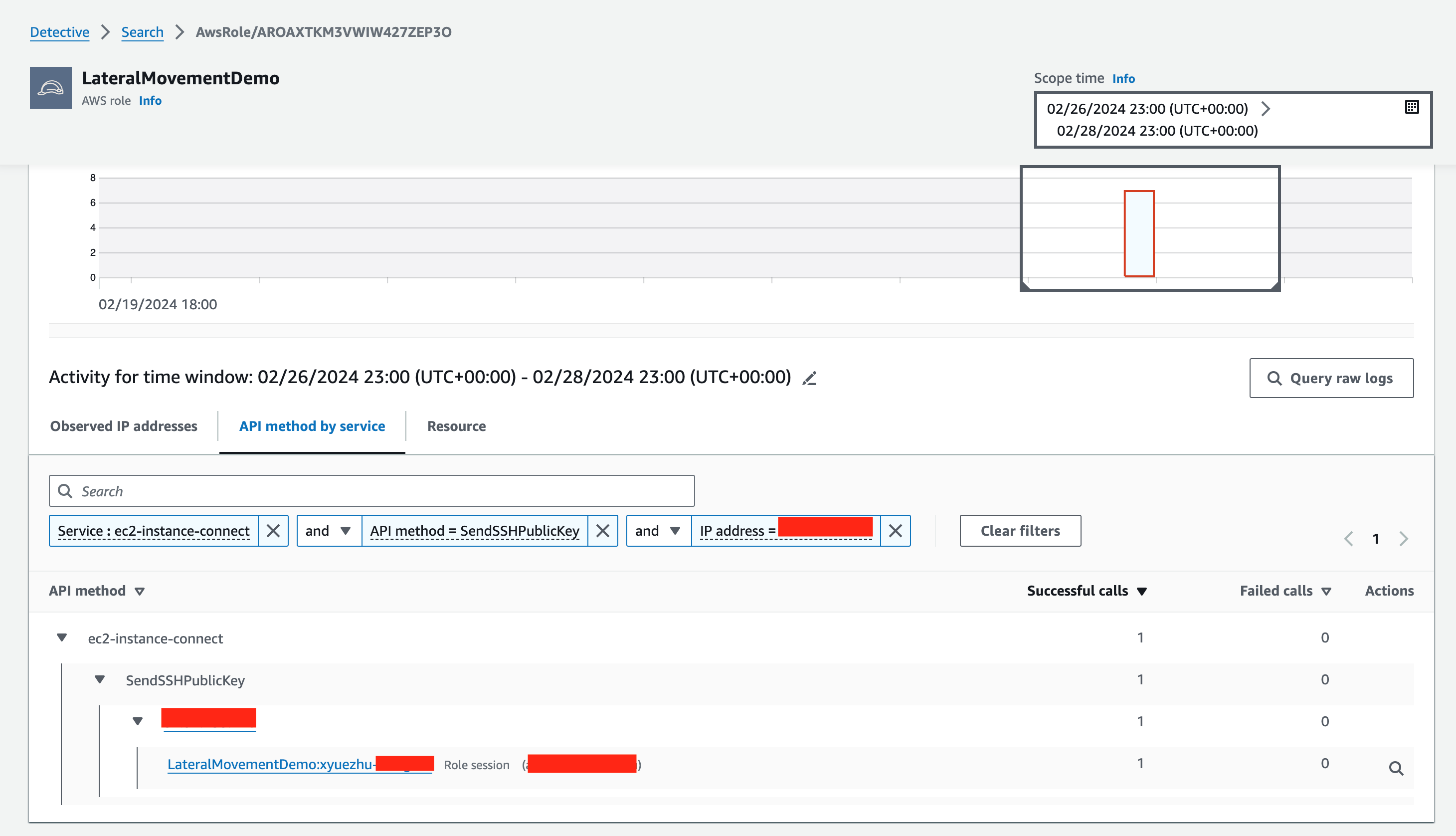Open the Detective breadcrumb link
1456x836 pixels.
(59, 32)
